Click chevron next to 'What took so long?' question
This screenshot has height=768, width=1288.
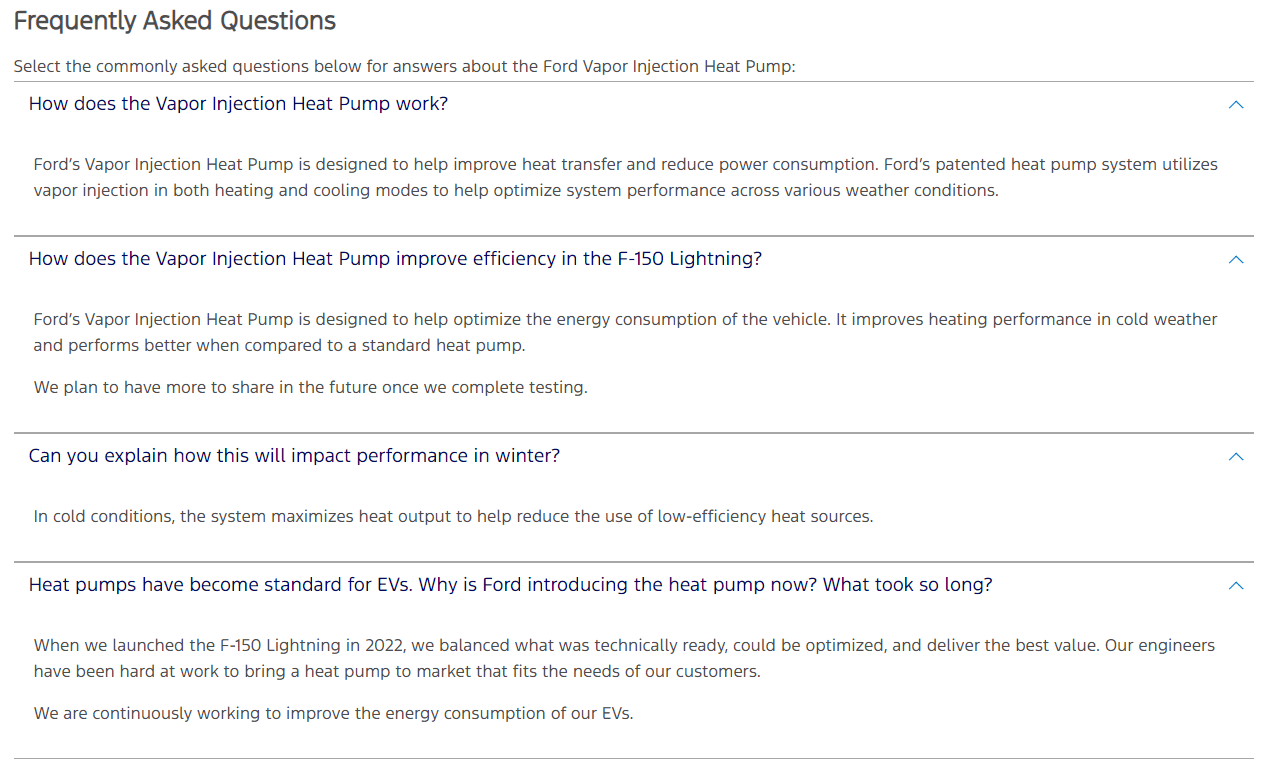(1236, 585)
